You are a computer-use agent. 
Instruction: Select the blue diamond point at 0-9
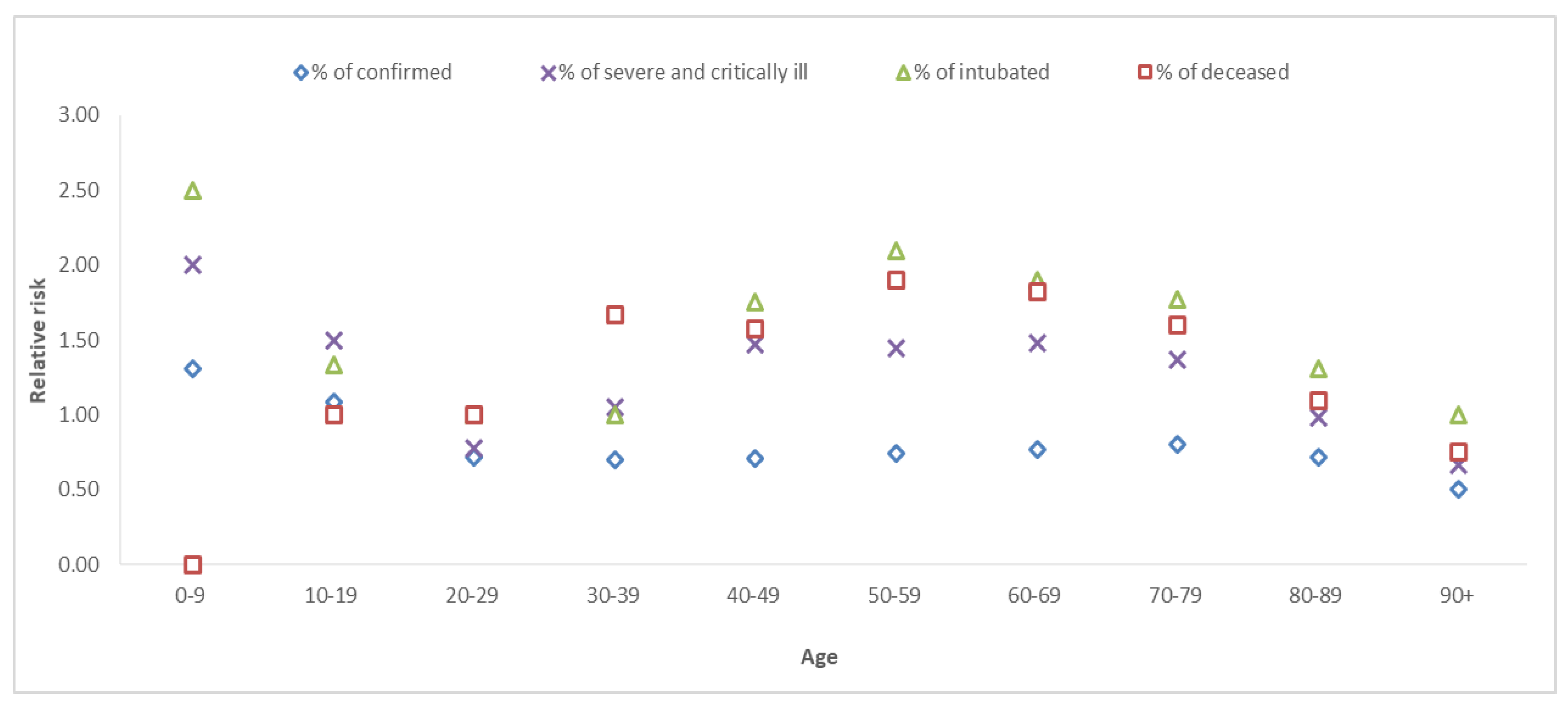click(192, 369)
